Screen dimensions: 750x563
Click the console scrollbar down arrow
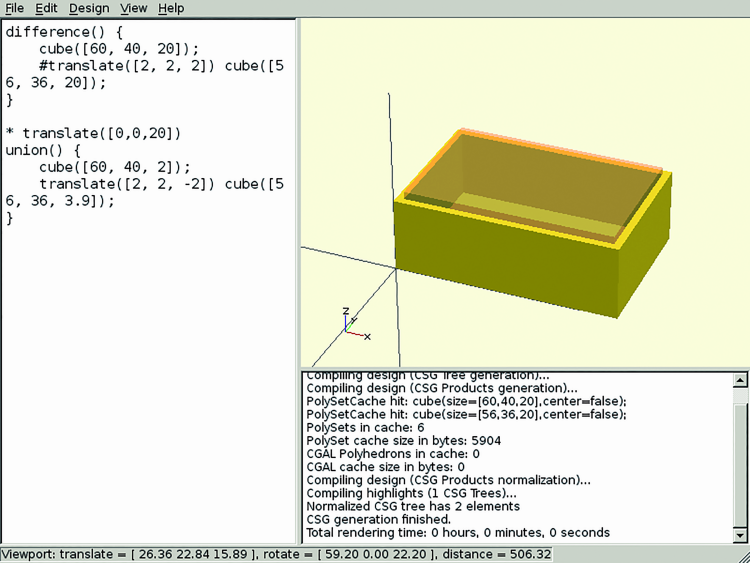tap(740, 533)
